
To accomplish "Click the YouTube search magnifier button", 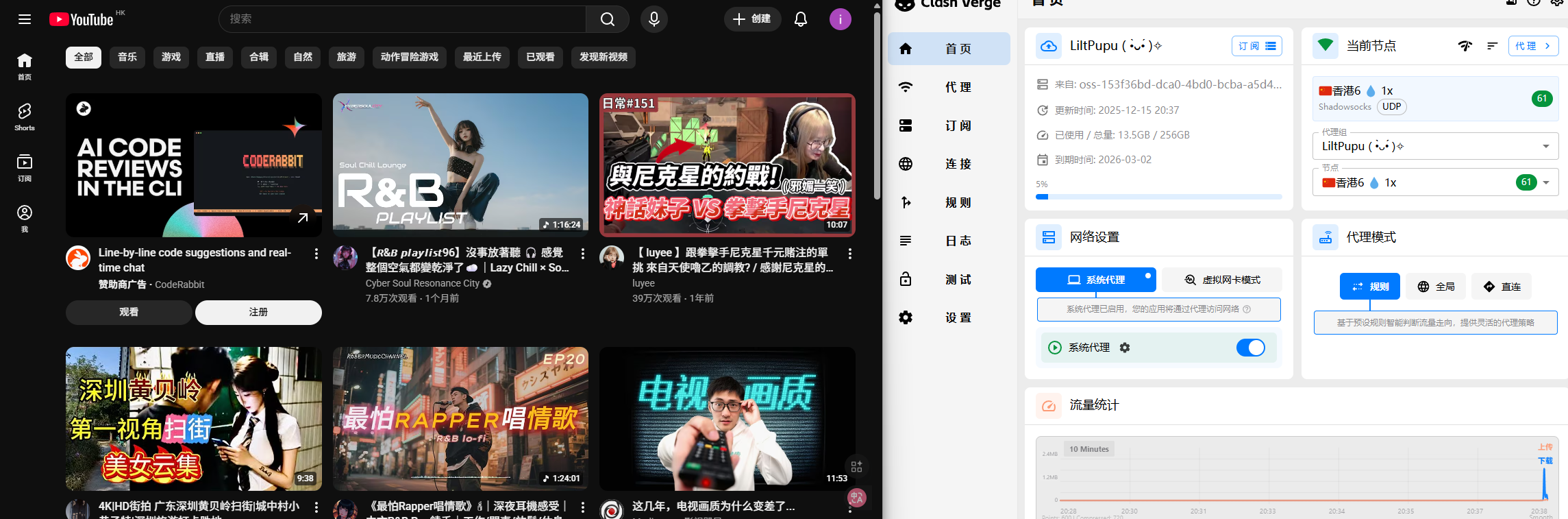I will click(607, 19).
